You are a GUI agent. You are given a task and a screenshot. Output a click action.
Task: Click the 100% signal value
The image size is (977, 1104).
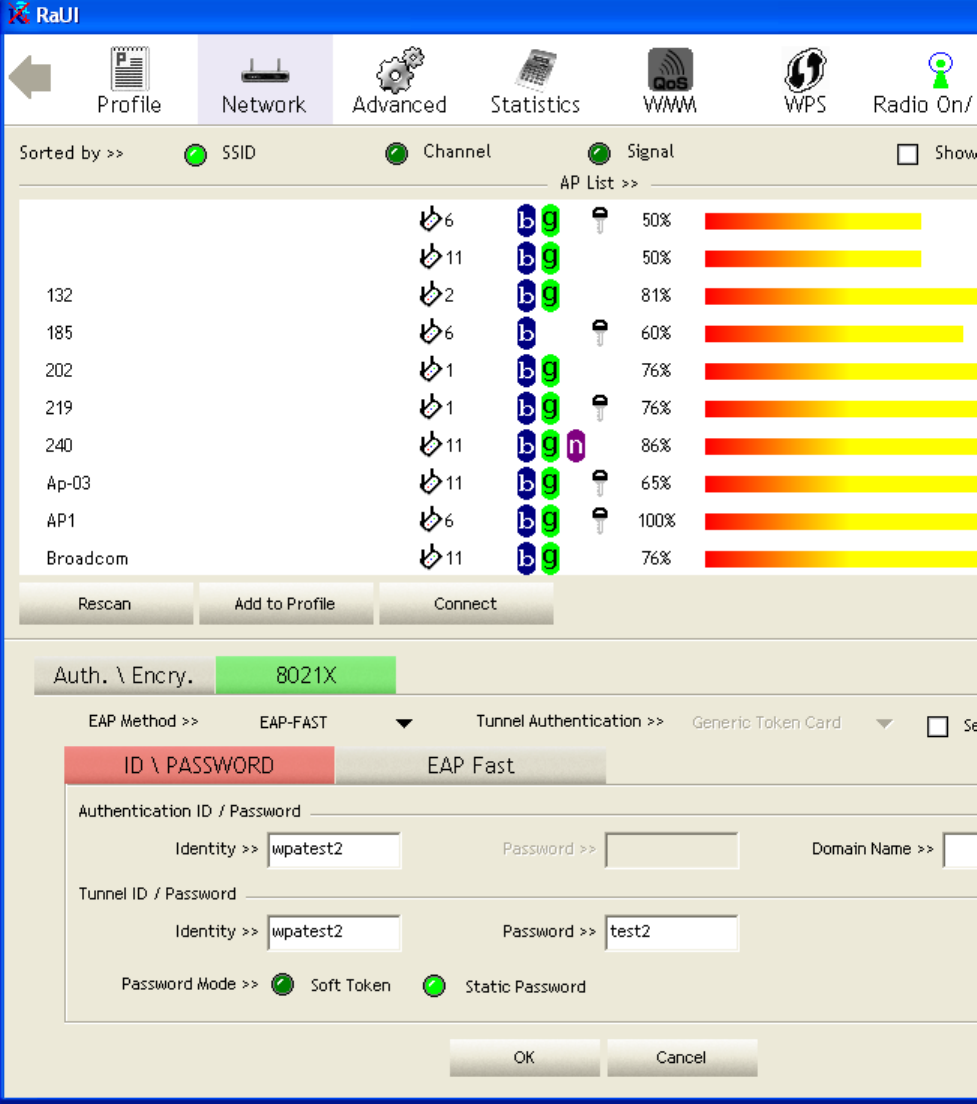click(657, 521)
